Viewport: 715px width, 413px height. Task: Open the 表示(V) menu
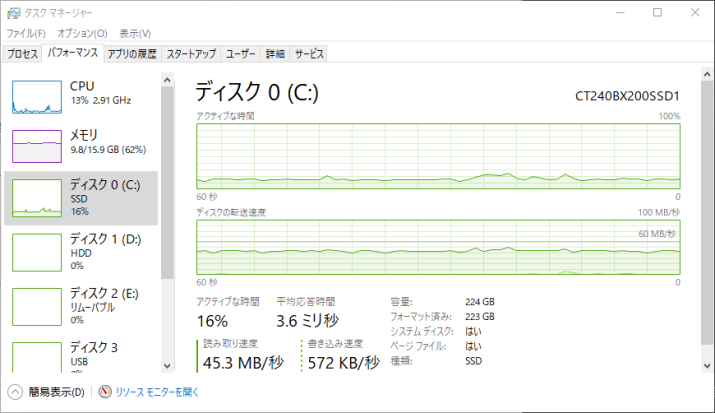pyautogui.click(x=135, y=33)
